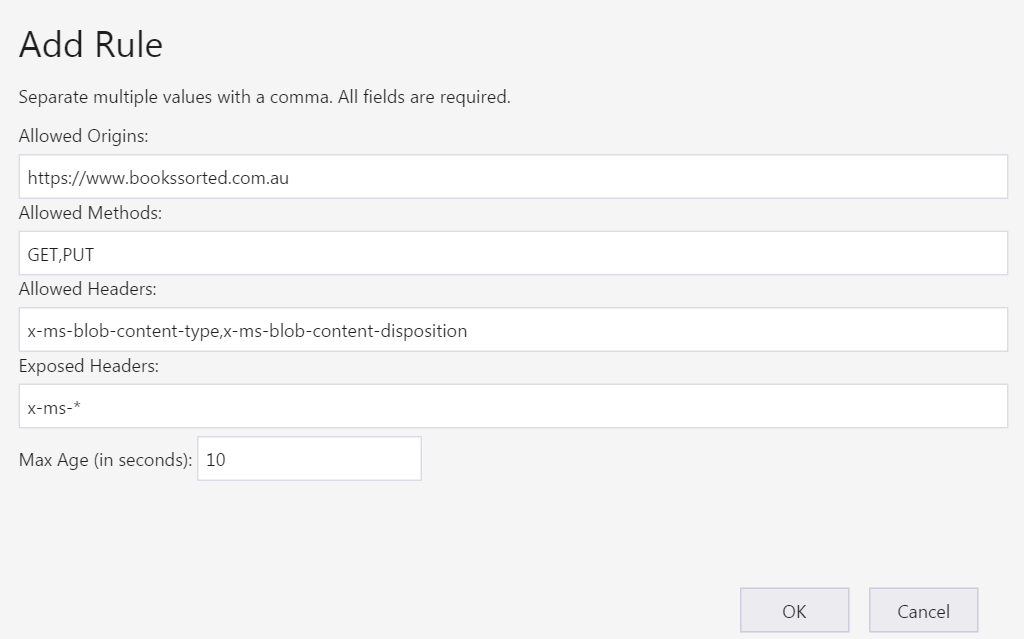Click the value 10 in Max Age
The image size is (1024, 639).
pos(213,458)
